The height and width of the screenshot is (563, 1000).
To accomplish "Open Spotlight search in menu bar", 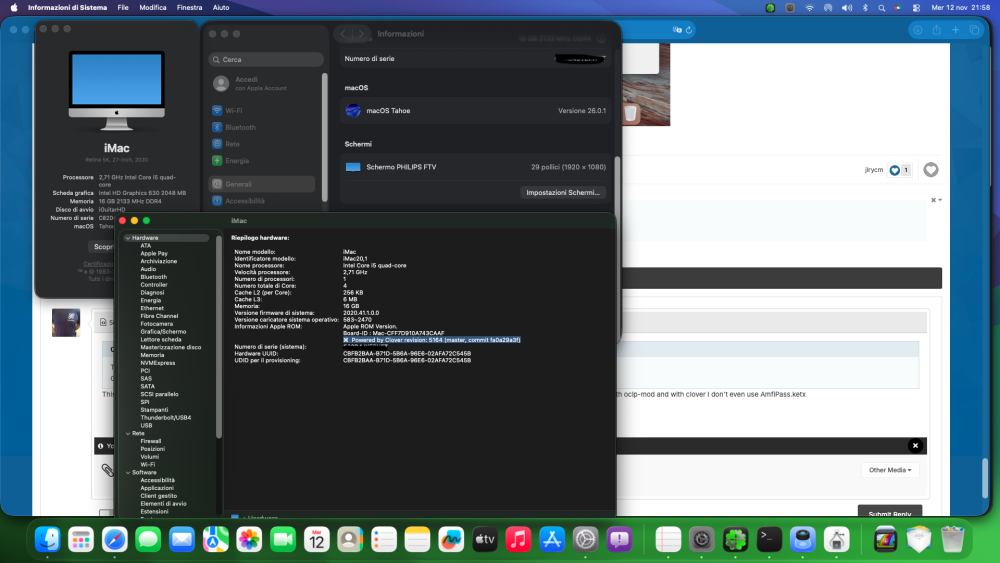I will (881, 8).
